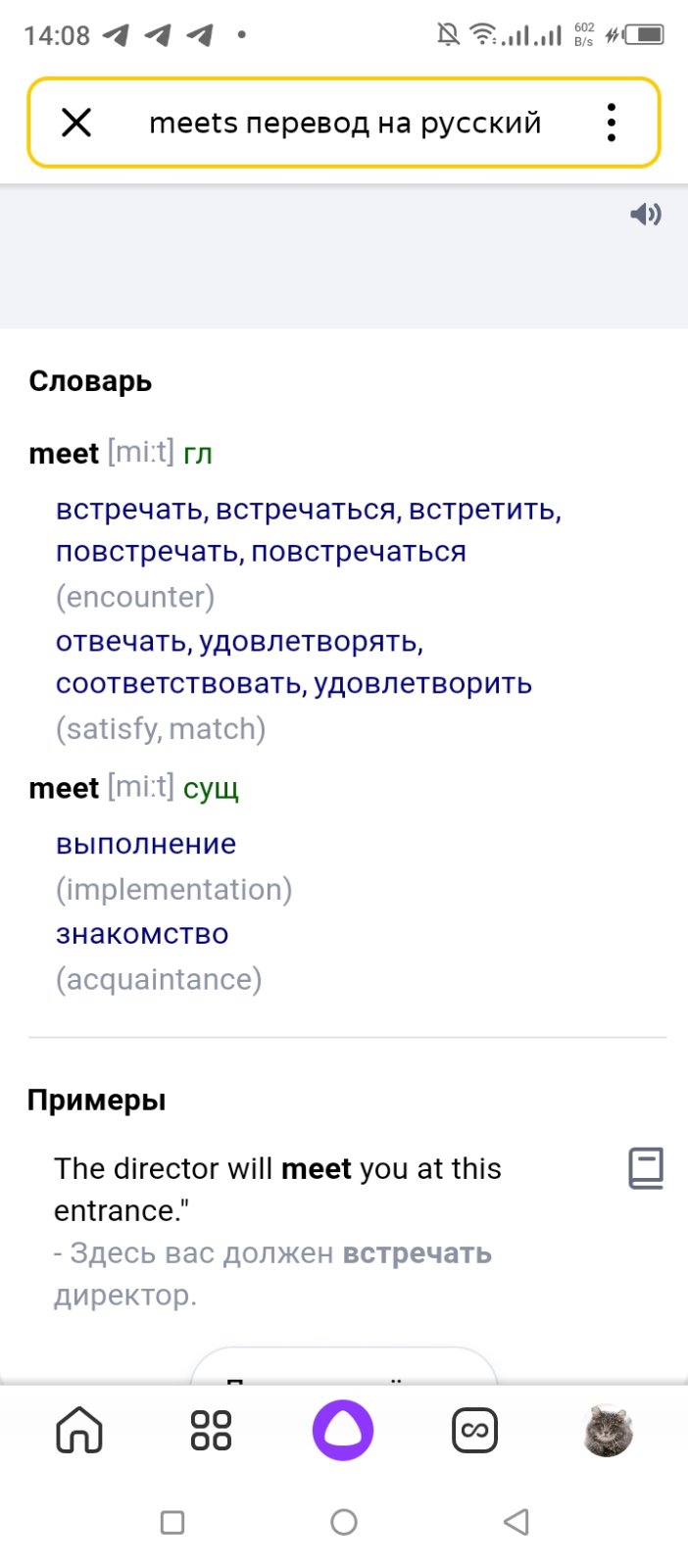Viewport: 688px width, 1568px height.
Task: Tap the partially hidden show-more button
Action: pyautogui.click(x=344, y=1367)
